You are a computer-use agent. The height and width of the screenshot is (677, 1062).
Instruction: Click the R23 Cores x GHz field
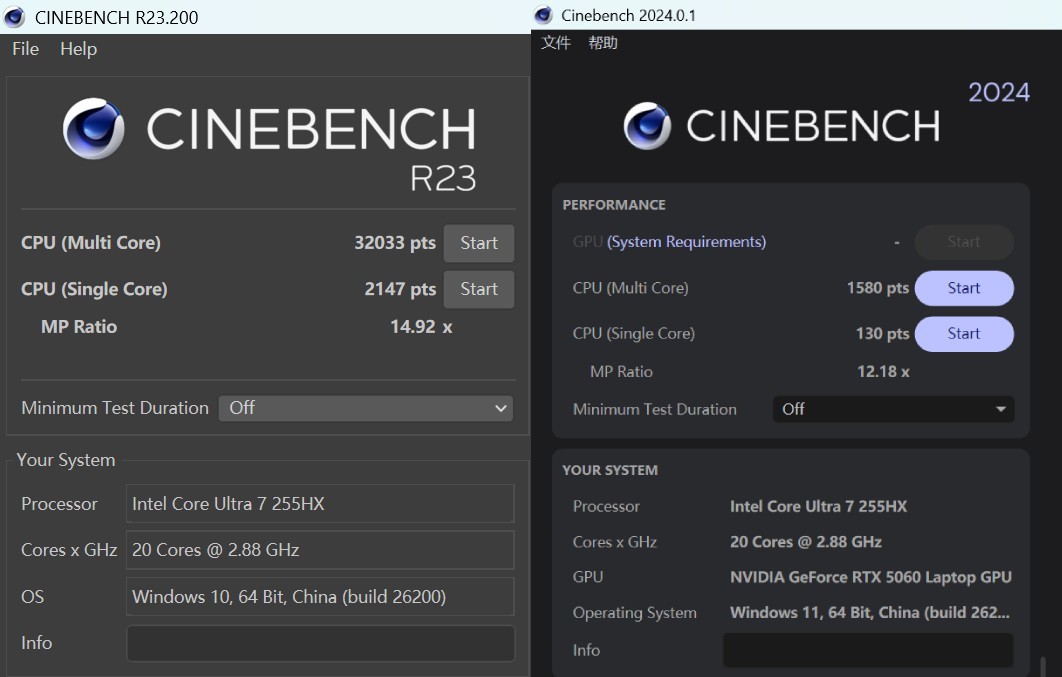pos(320,550)
